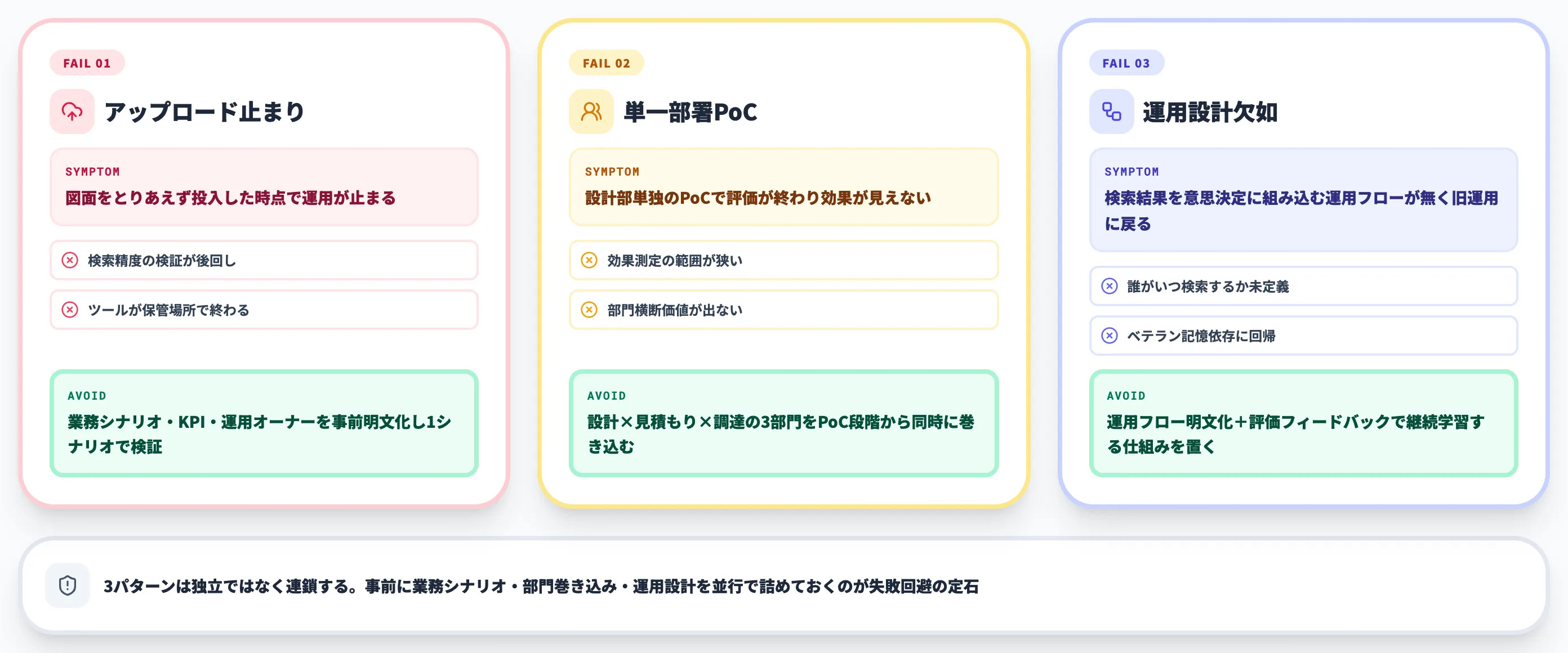Select the bottom summary bar about 3パターン

pyautogui.click(x=784, y=586)
